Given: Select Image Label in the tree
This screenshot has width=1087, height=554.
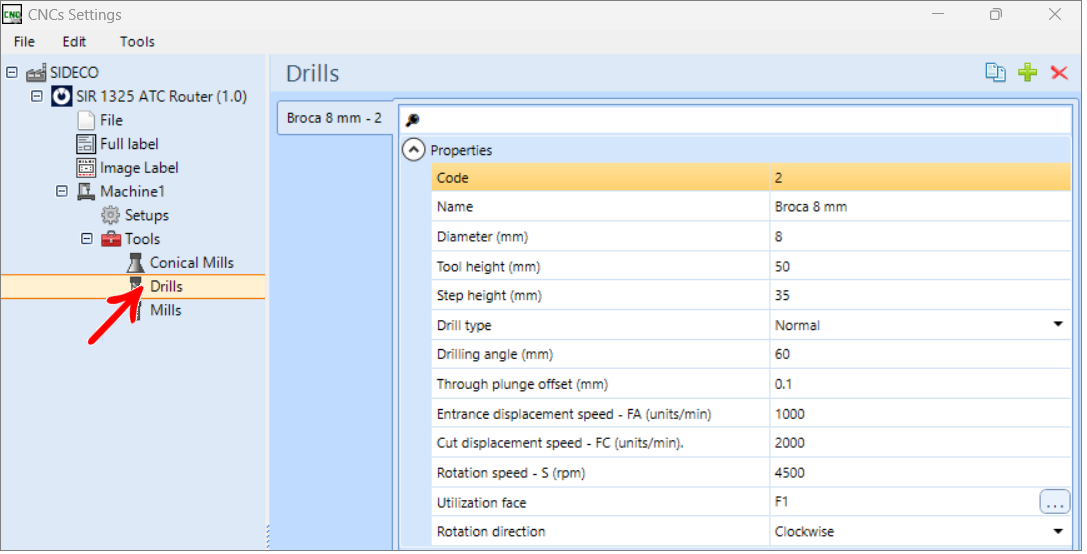Looking at the screenshot, I should 139,168.
